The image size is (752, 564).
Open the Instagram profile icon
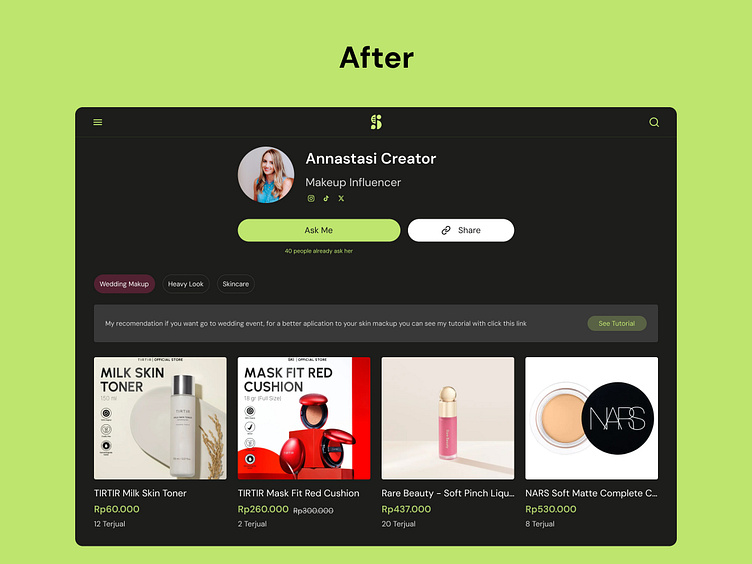point(311,198)
